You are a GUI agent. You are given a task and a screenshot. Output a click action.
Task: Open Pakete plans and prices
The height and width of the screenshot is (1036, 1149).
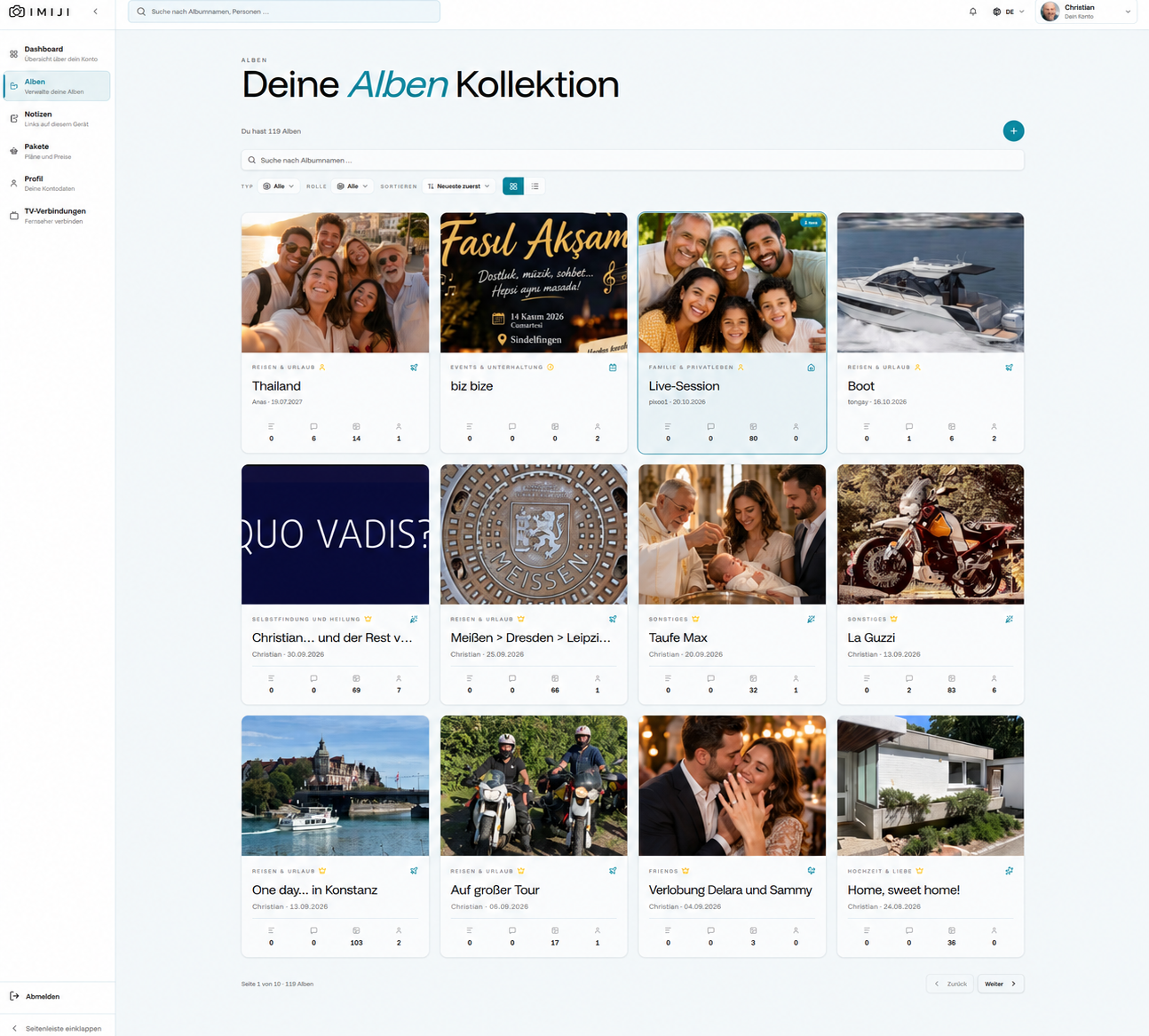(58, 151)
